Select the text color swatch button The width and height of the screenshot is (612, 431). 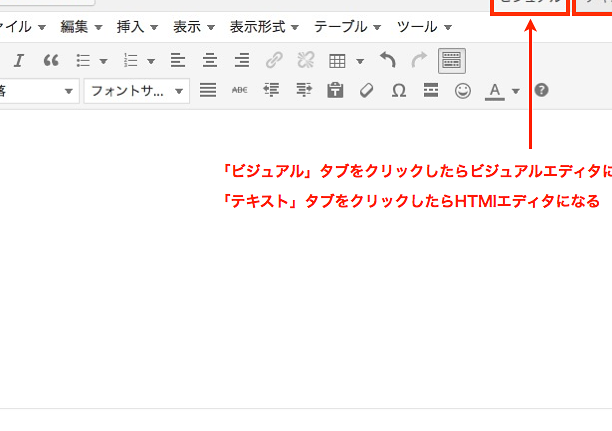pos(494,91)
